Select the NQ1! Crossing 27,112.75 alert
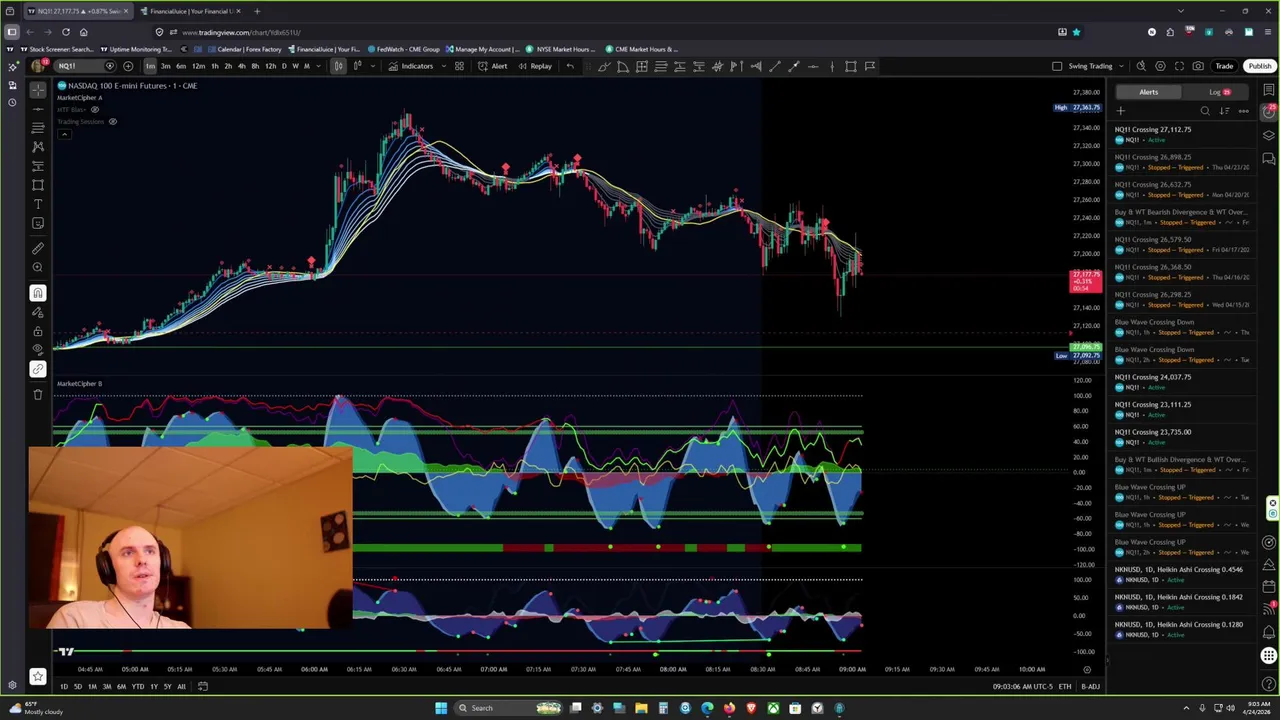This screenshot has width=1280, height=720. pos(1183,134)
